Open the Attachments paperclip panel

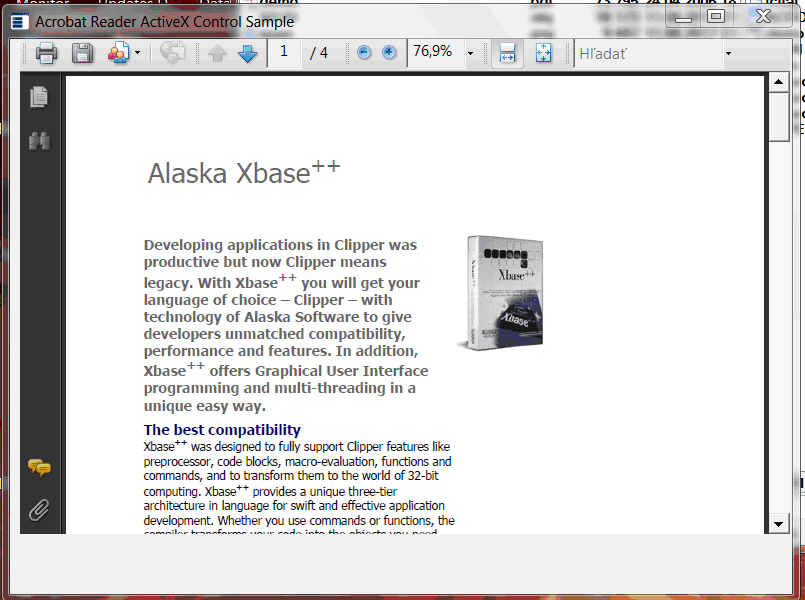tap(39, 510)
